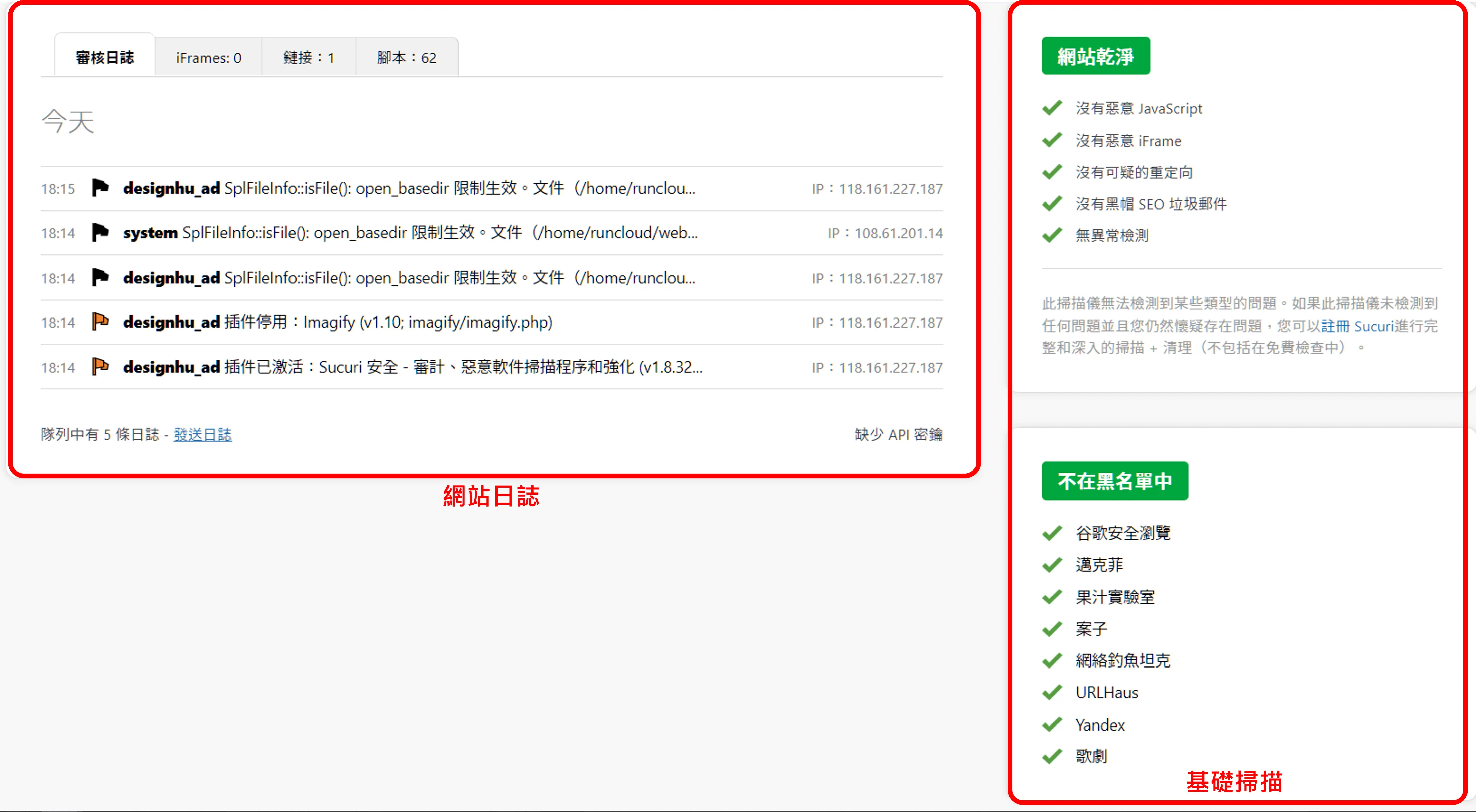1476x812 pixels.
Task: Click the 缺少 API 密鑰 text
Action: click(898, 434)
